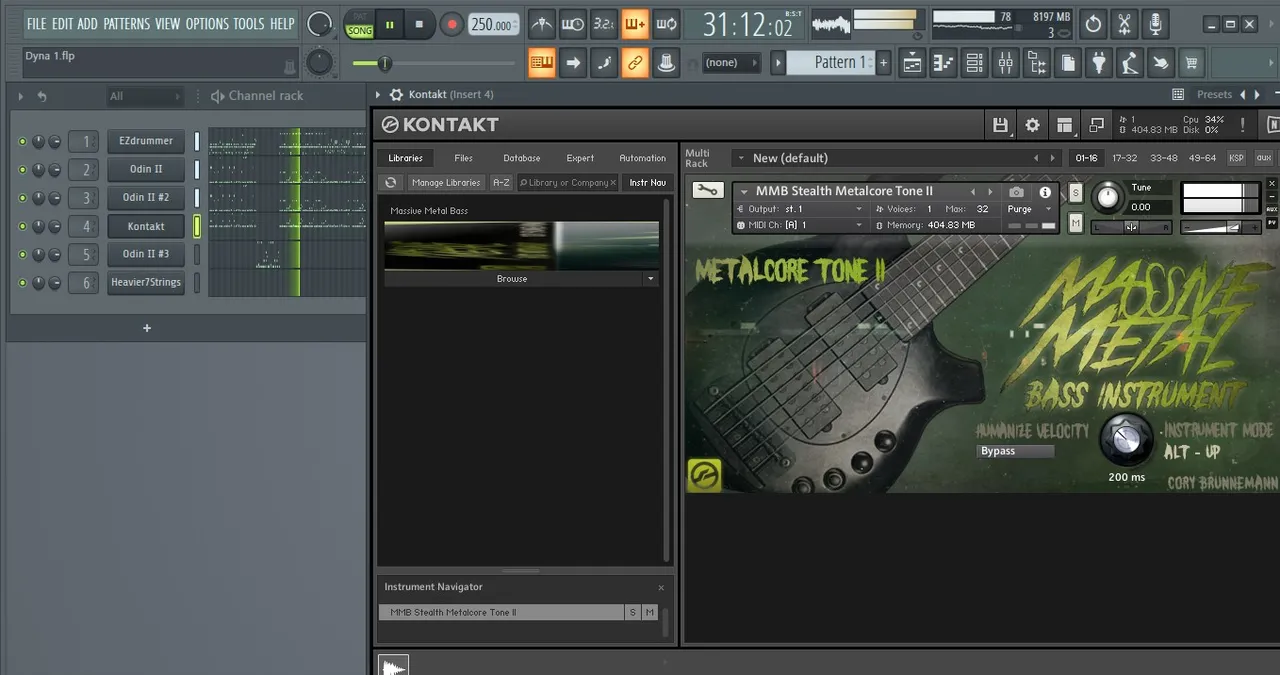Open the content library shopping cart icon
This screenshot has height=675, width=1280.
[1190, 63]
